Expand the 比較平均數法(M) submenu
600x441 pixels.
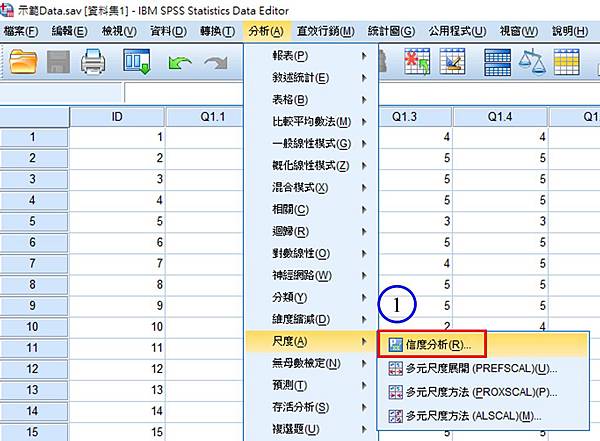pos(311,122)
